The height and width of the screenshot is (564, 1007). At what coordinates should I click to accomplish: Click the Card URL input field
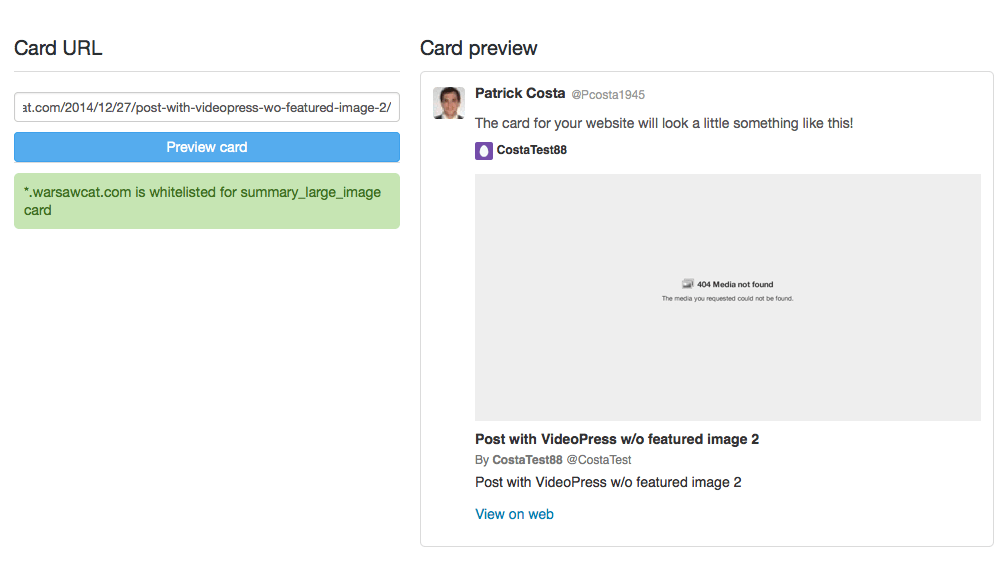click(x=207, y=107)
